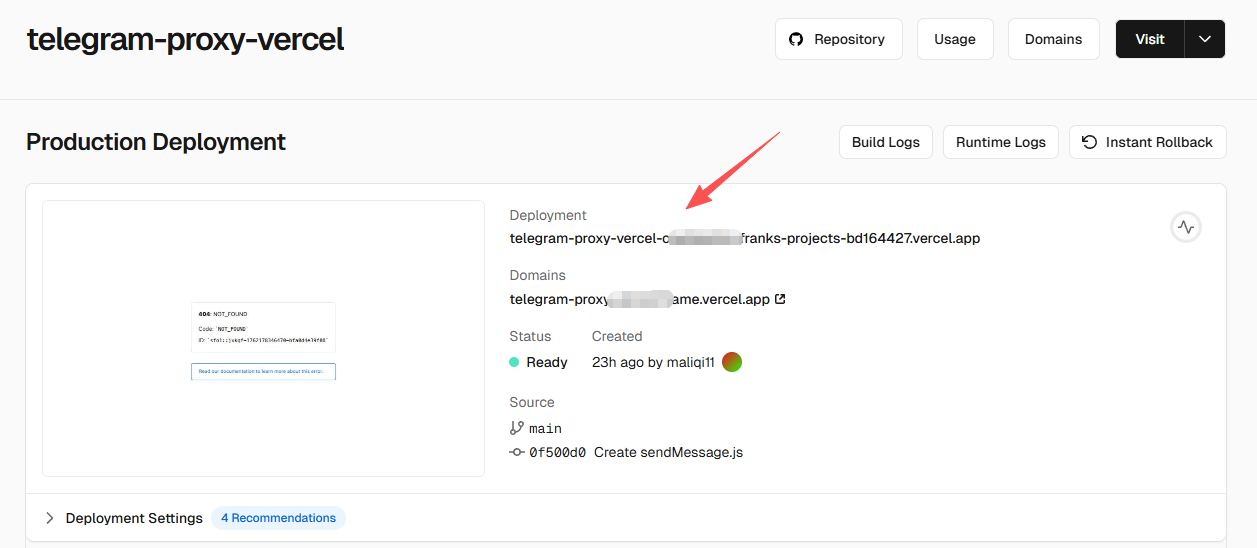
Task: Go to the Domains page
Action: (x=1053, y=39)
